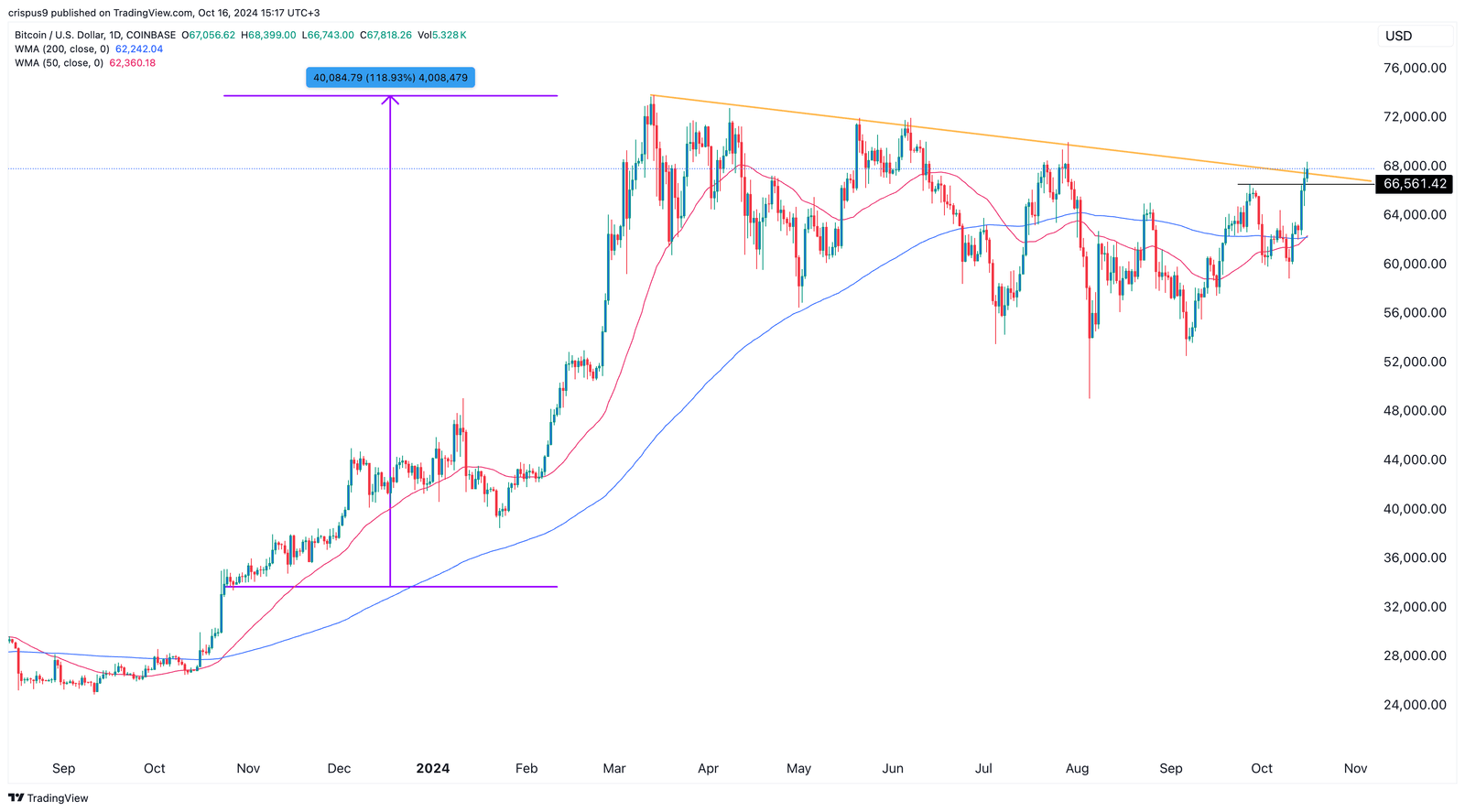
Task: Open the USD currency selector
Action: point(1416,36)
